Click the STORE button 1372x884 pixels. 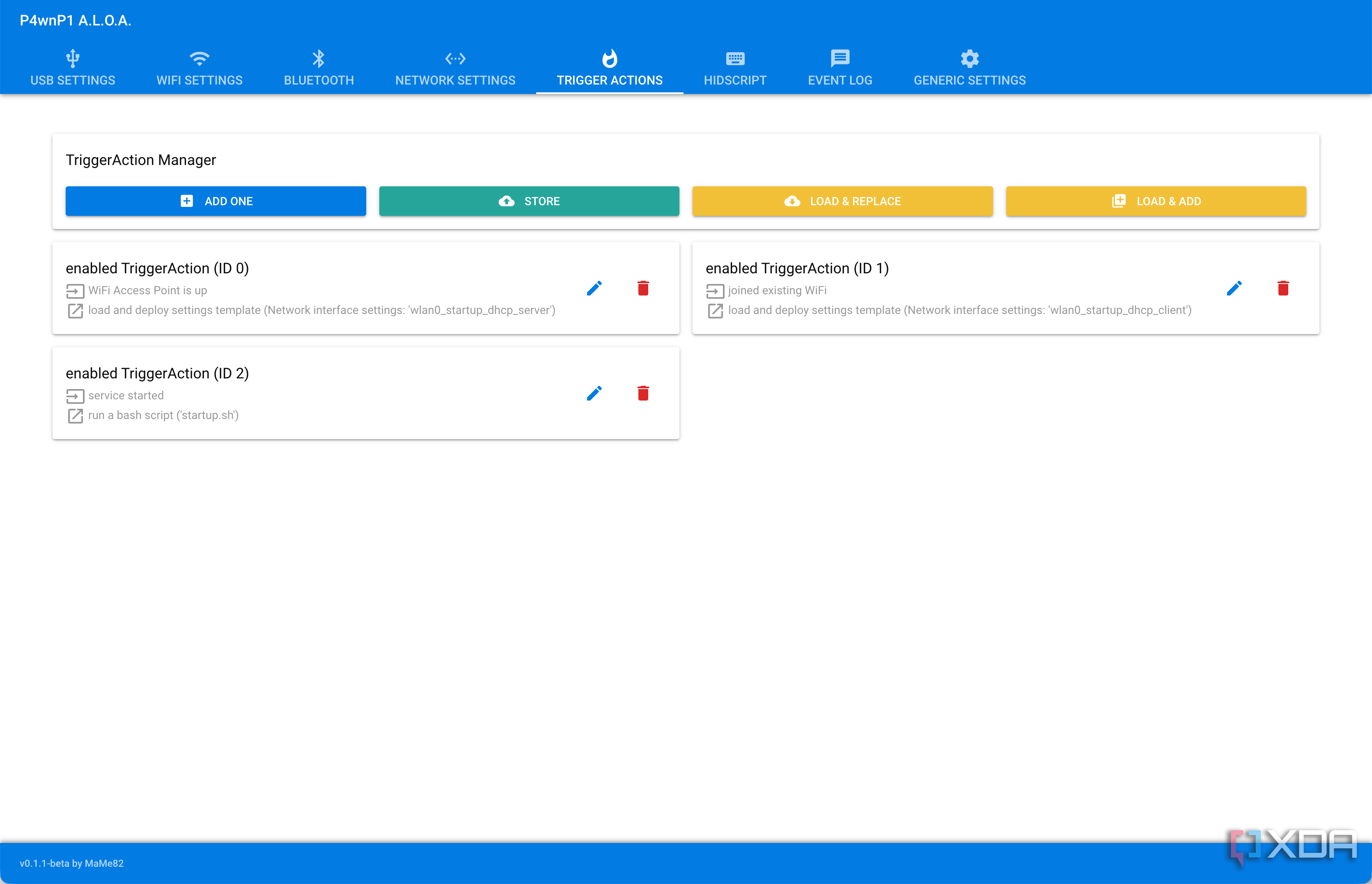click(529, 201)
